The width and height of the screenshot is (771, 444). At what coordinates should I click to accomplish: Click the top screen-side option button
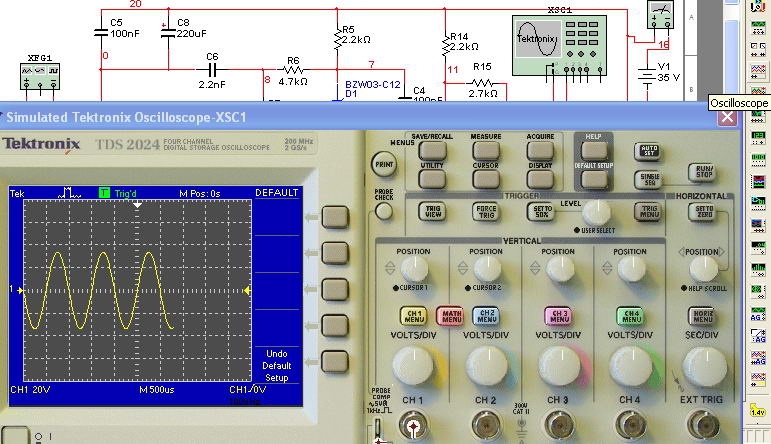335,217
